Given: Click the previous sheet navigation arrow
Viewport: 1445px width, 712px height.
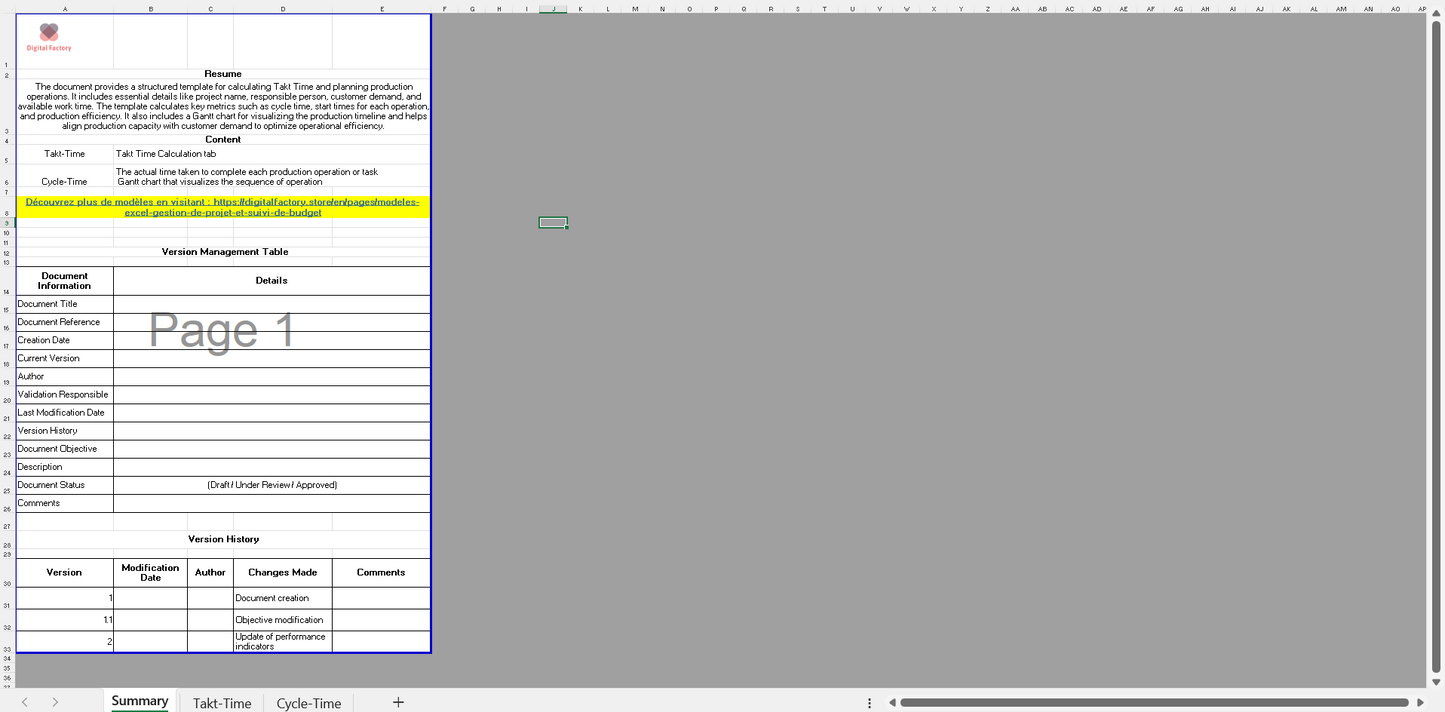Looking at the screenshot, I should pos(25,702).
